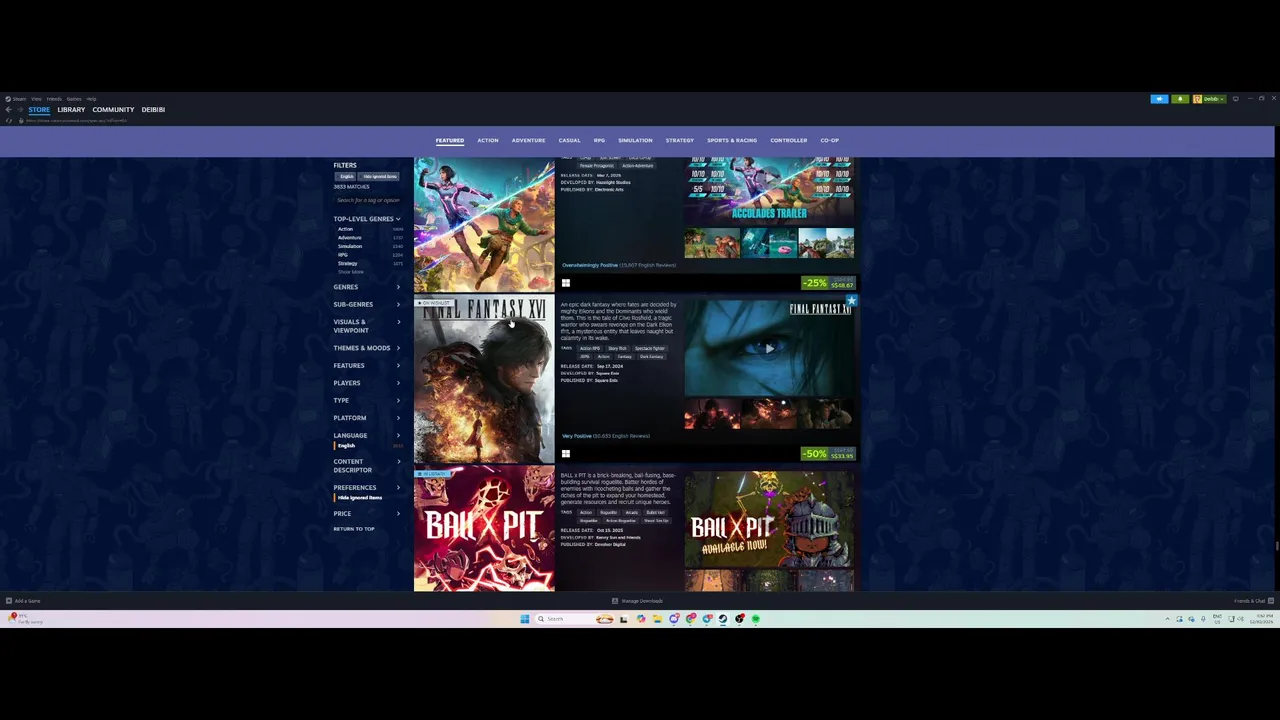Open the green notifications bell
The height and width of the screenshot is (720, 1280).
1180,99
